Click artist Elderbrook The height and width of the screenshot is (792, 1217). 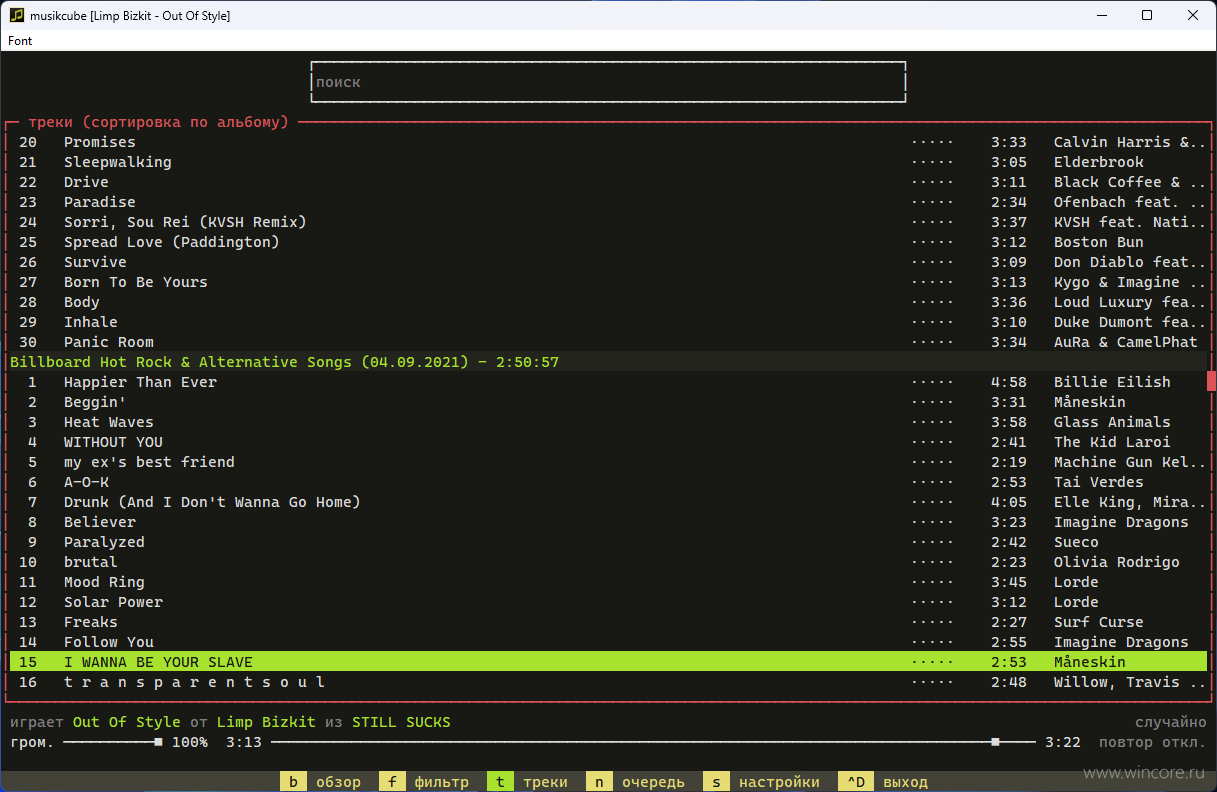pos(1099,162)
